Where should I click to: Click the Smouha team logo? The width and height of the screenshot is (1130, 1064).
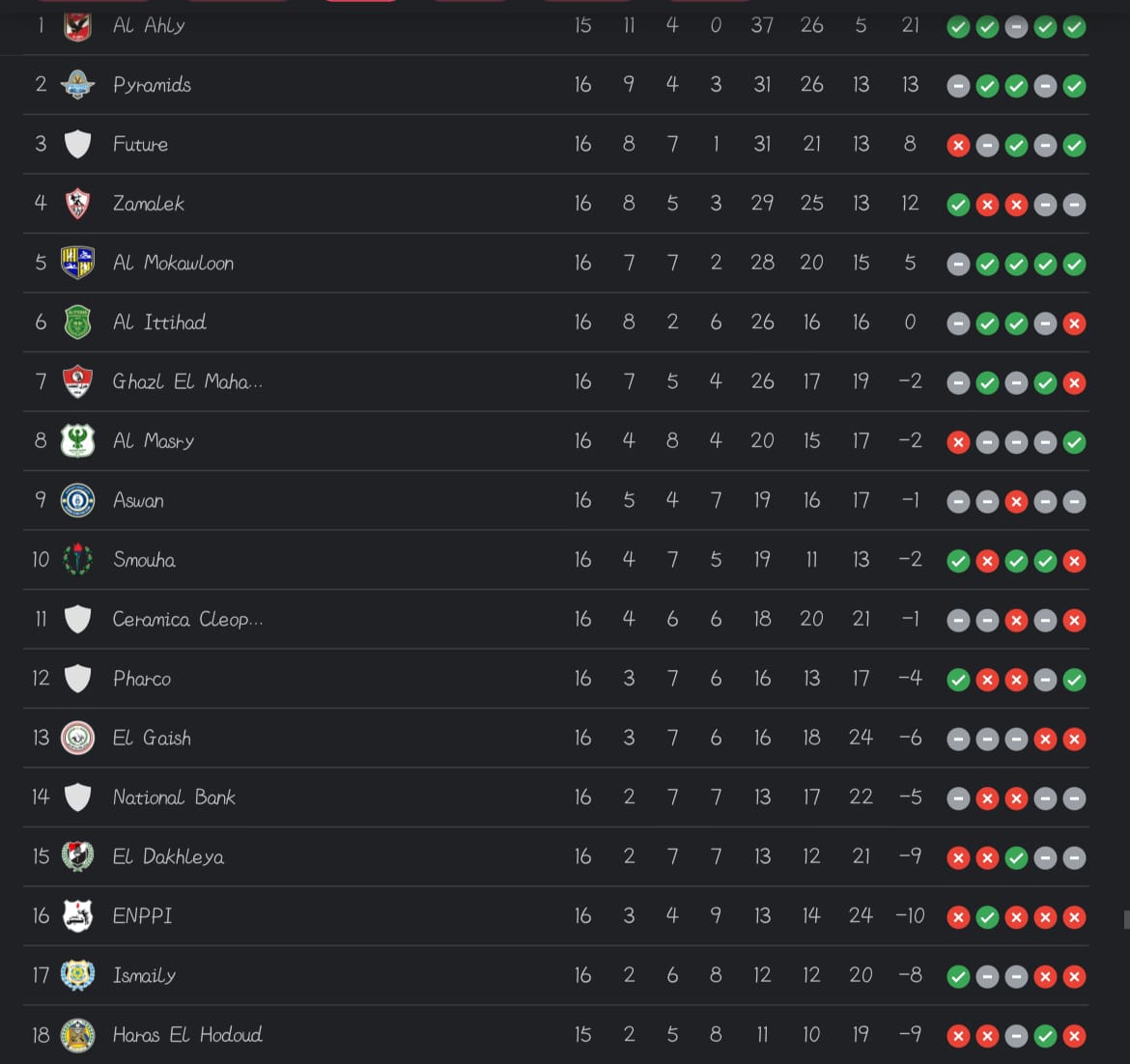77,560
